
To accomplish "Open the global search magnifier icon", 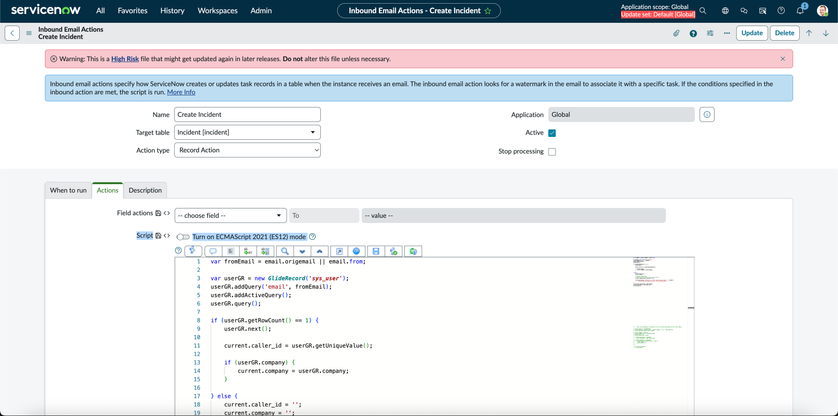I will coord(703,11).
